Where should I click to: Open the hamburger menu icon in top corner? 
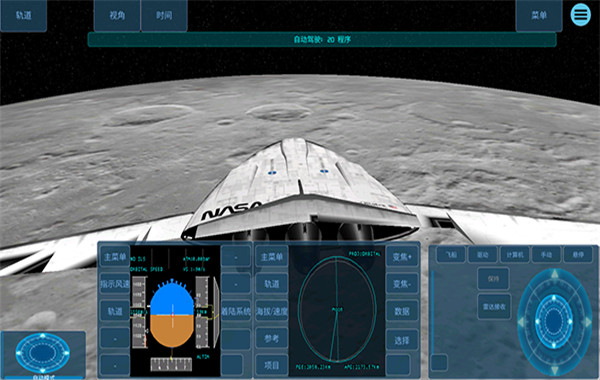[x=580, y=15]
